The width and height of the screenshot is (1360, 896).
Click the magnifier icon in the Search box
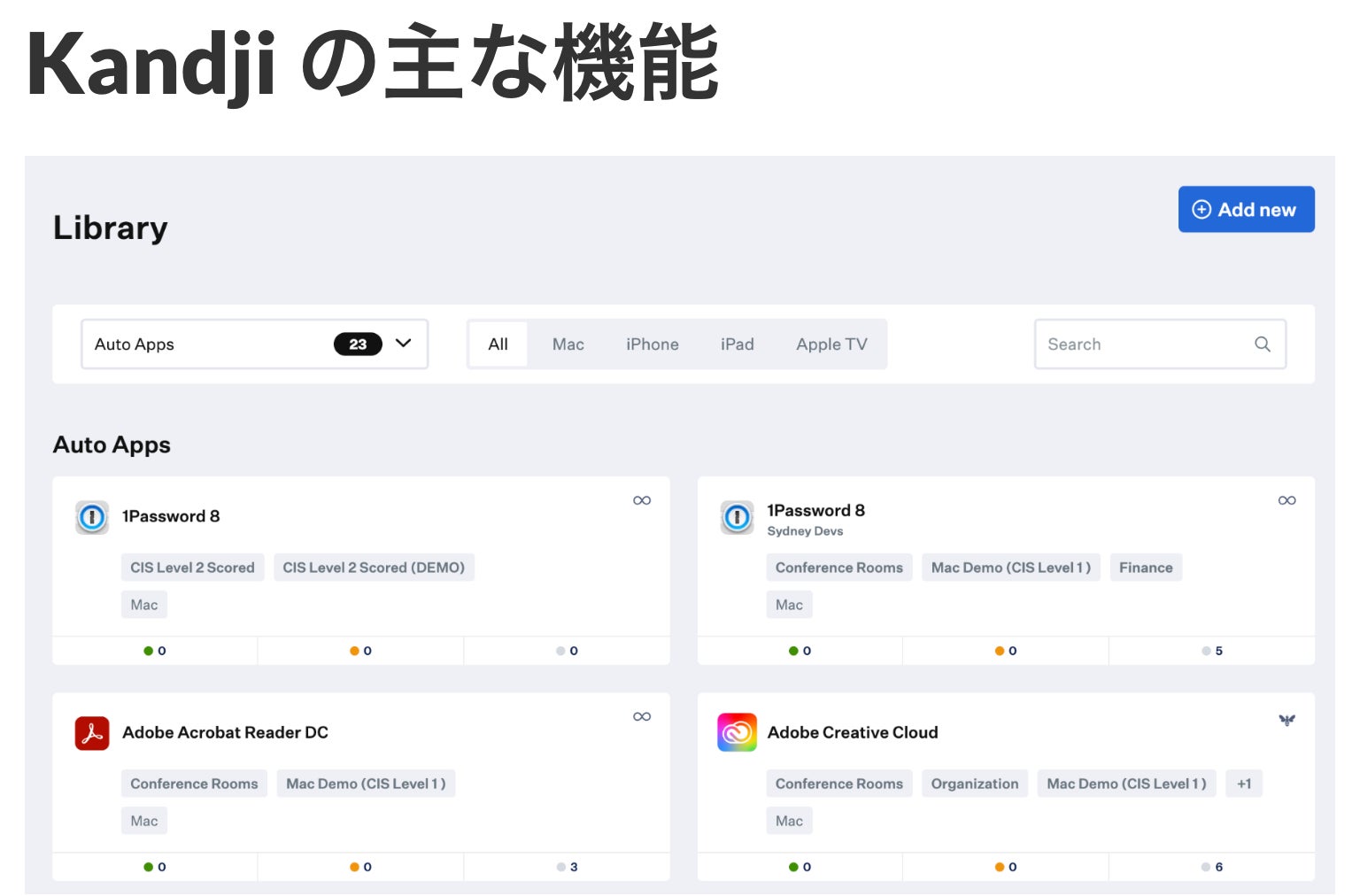1263,344
